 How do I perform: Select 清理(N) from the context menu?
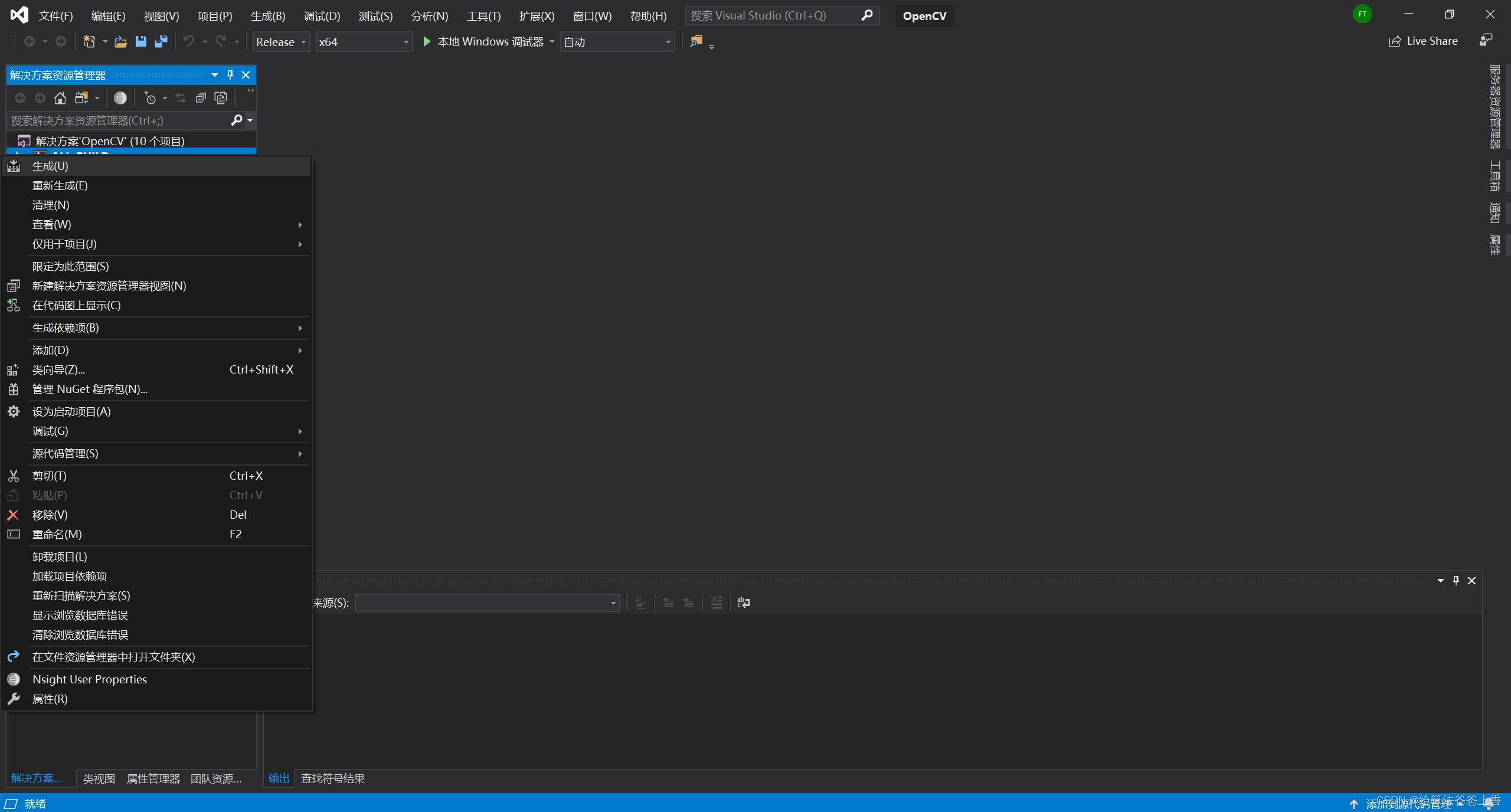(156, 205)
